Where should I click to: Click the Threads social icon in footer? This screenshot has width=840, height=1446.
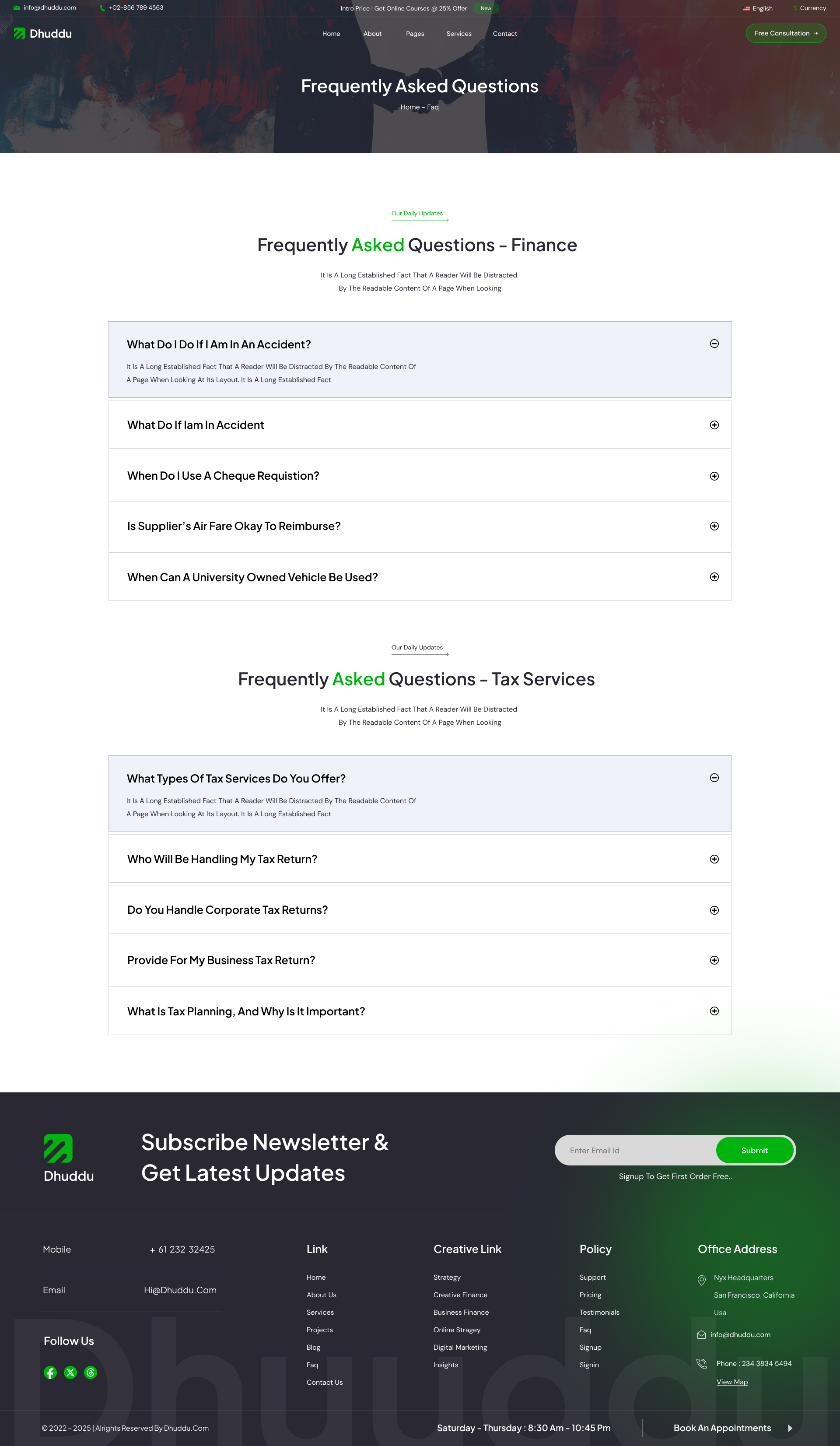click(90, 1372)
